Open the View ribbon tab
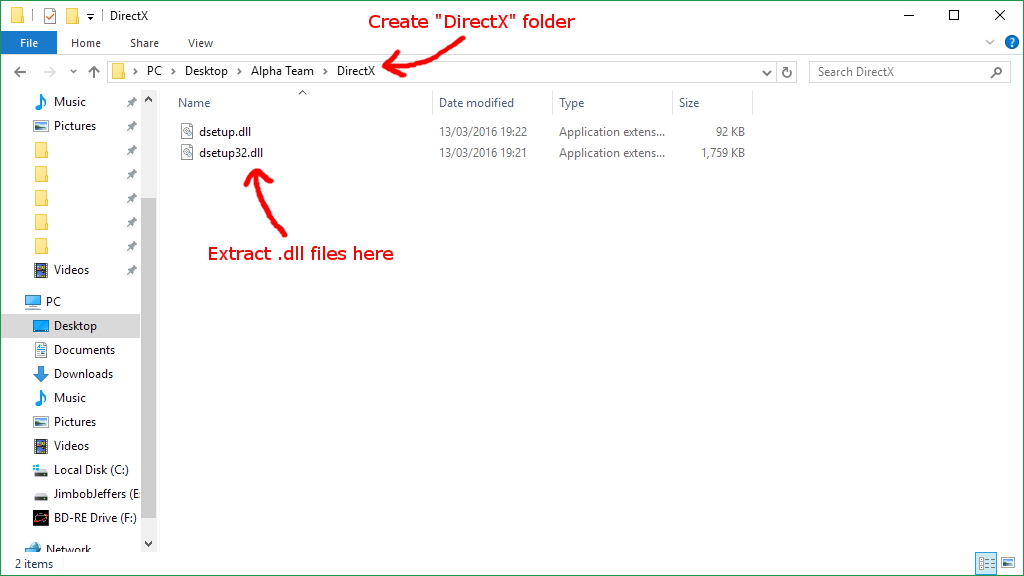This screenshot has width=1024, height=576. (x=200, y=43)
